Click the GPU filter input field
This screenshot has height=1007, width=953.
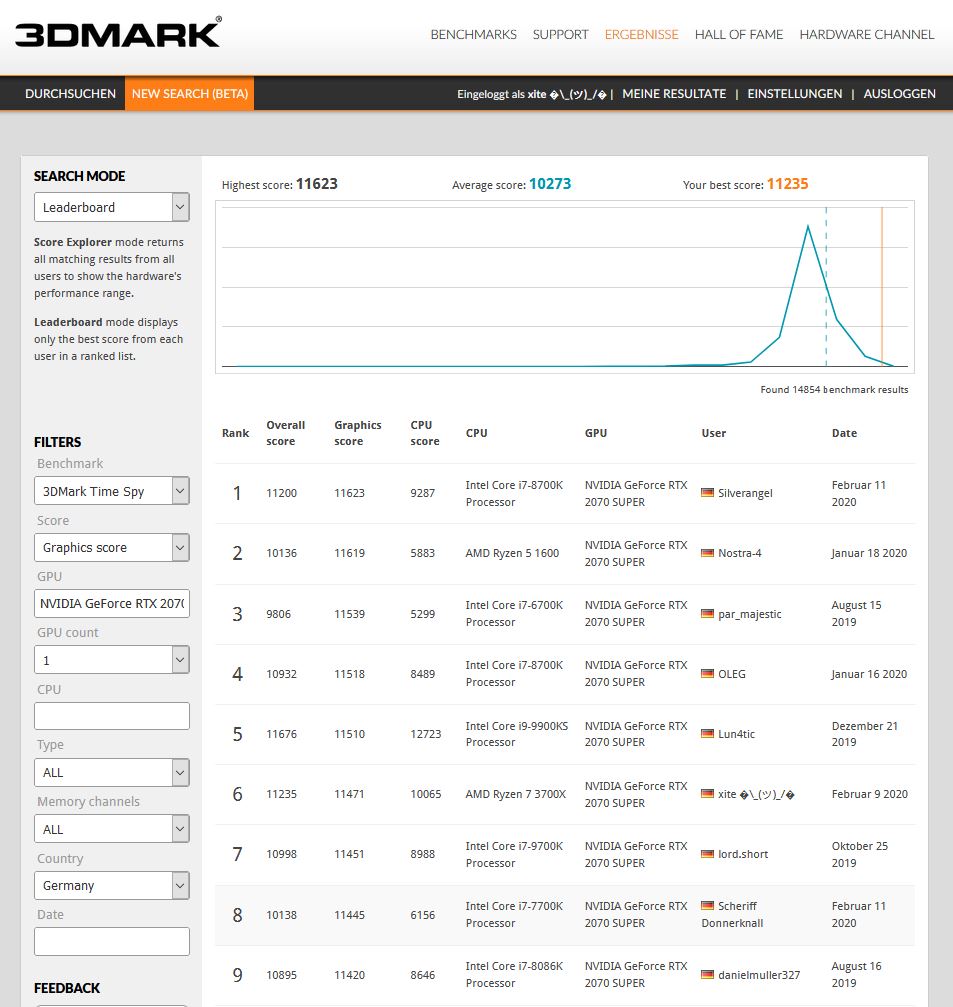click(112, 604)
